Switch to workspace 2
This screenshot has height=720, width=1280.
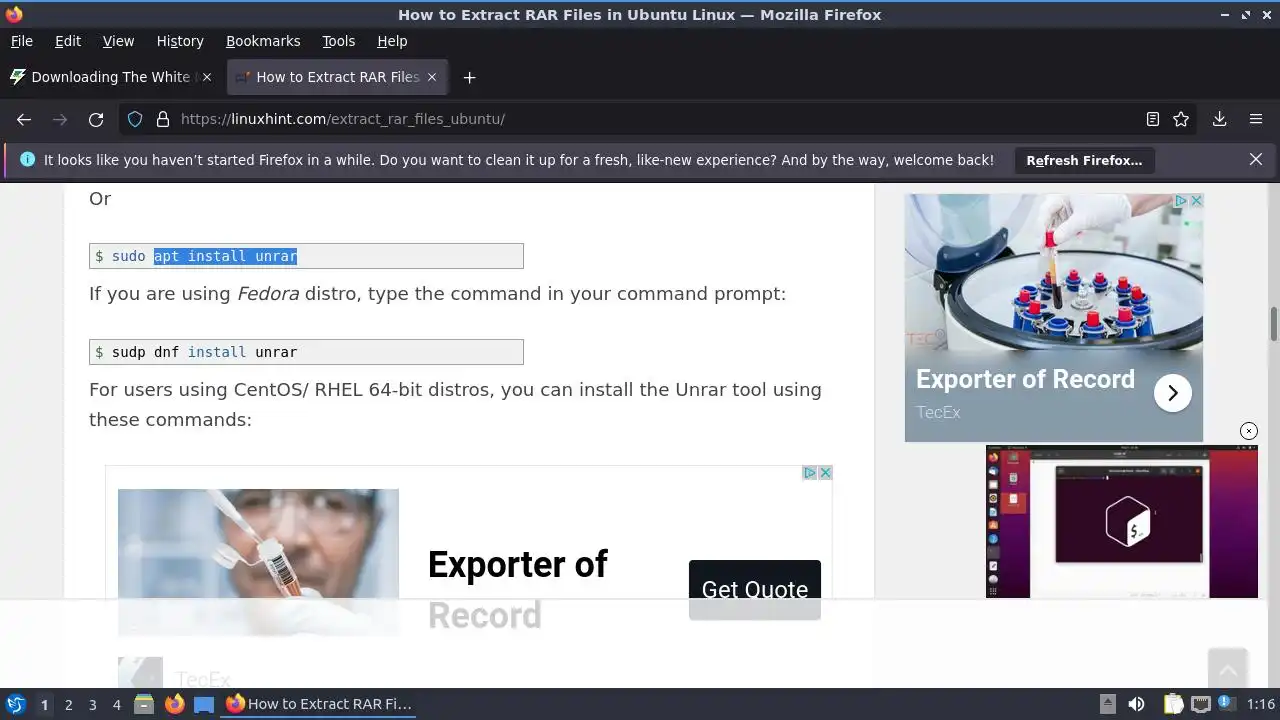point(68,704)
